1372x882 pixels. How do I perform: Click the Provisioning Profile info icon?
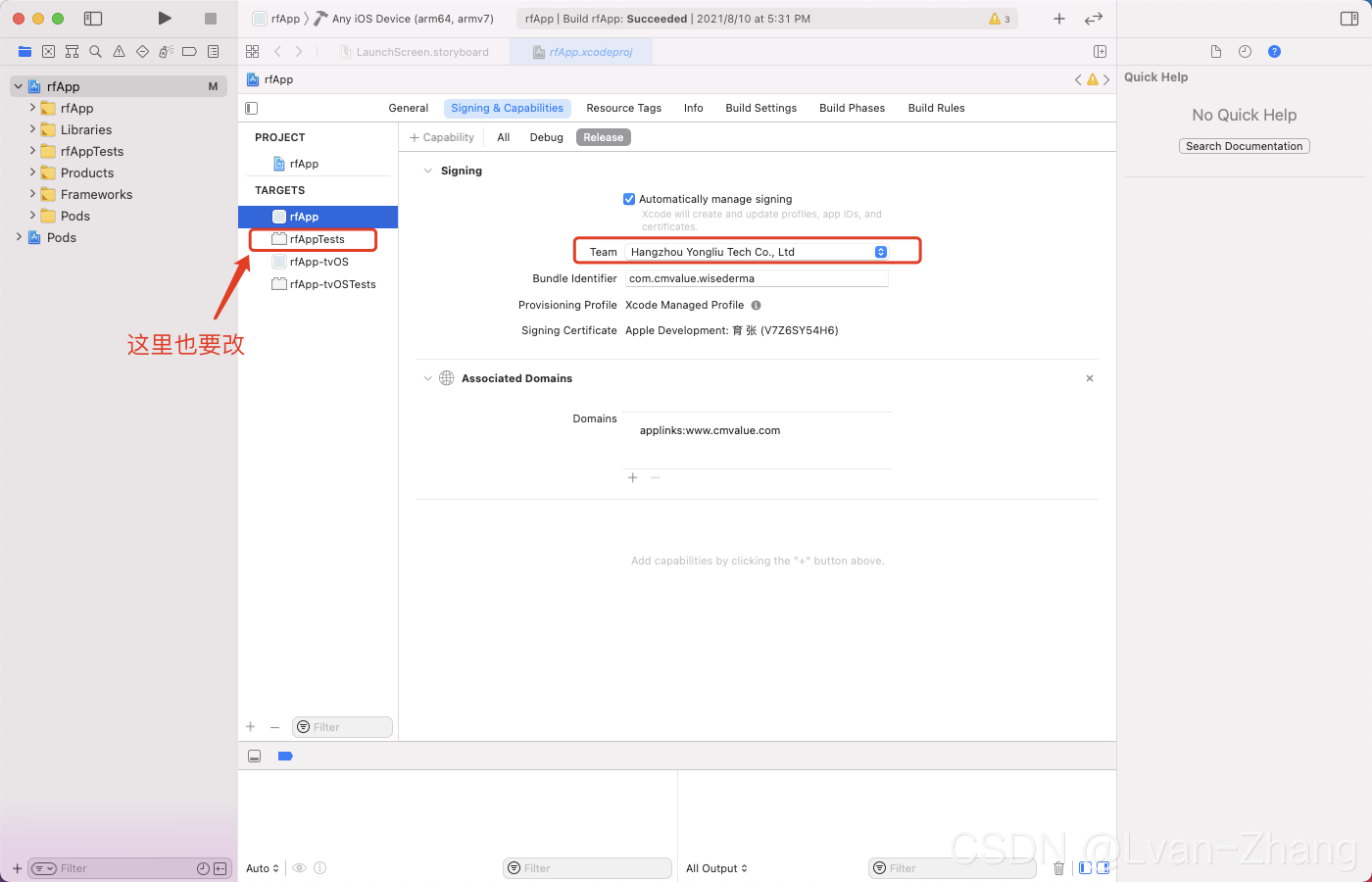tap(756, 305)
